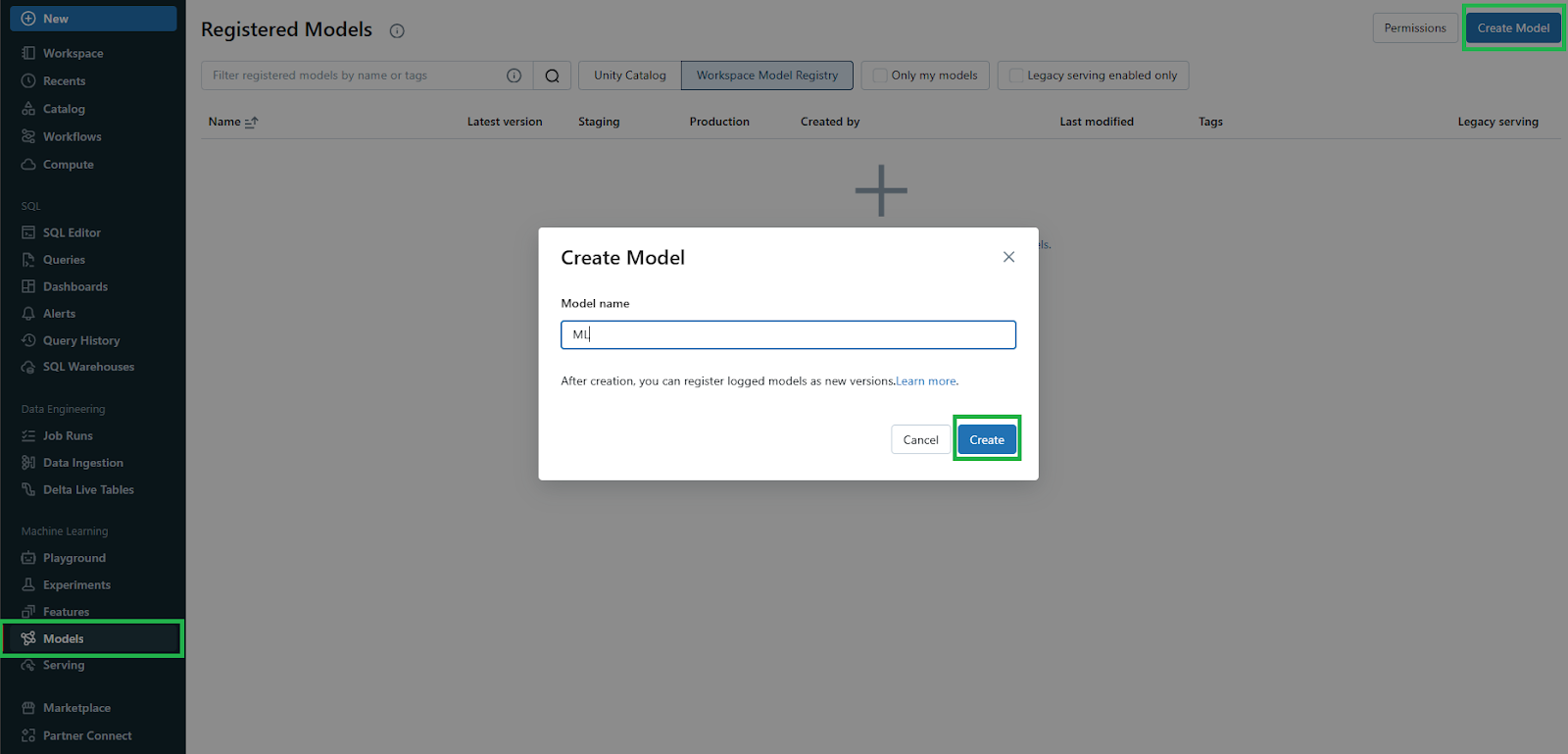This screenshot has width=1568, height=754.
Task: Sort by Name column arrow
Action: pos(252,122)
